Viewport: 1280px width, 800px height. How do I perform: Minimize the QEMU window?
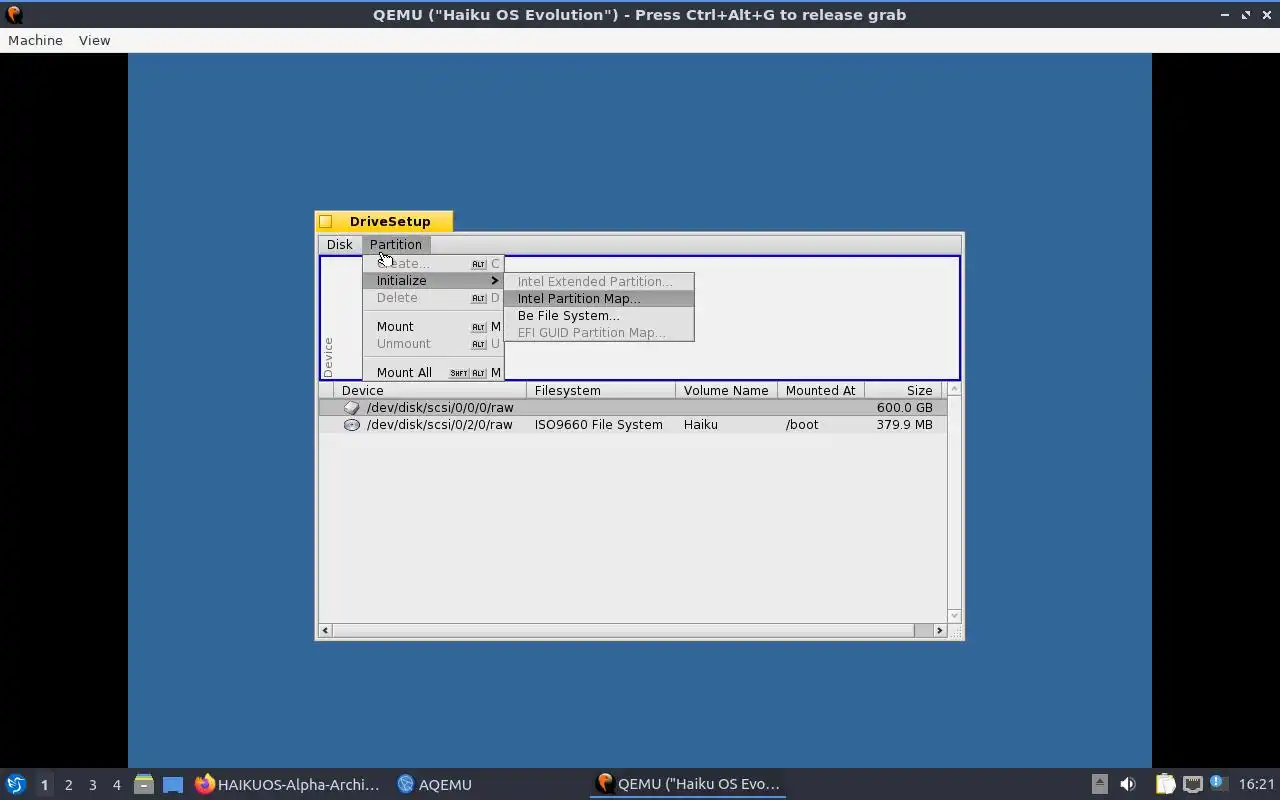click(x=1225, y=15)
